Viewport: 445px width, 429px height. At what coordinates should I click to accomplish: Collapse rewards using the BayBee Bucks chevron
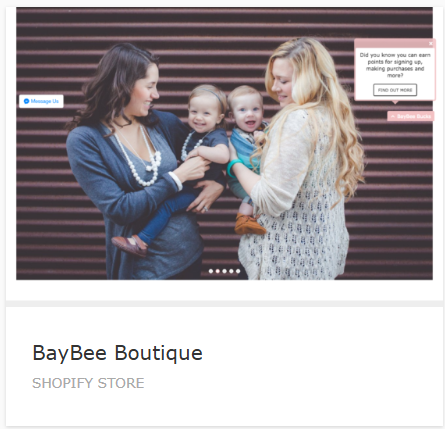tap(393, 116)
